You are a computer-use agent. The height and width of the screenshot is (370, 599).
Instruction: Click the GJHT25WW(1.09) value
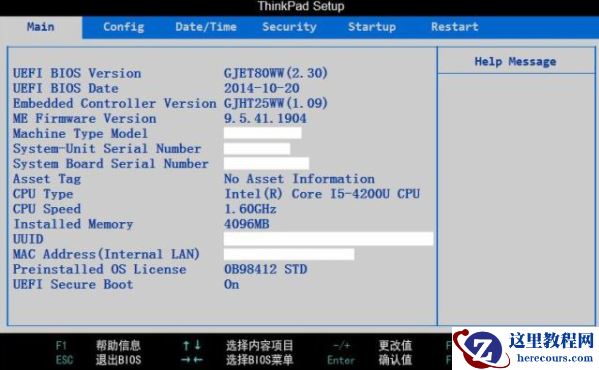(276, 103)
